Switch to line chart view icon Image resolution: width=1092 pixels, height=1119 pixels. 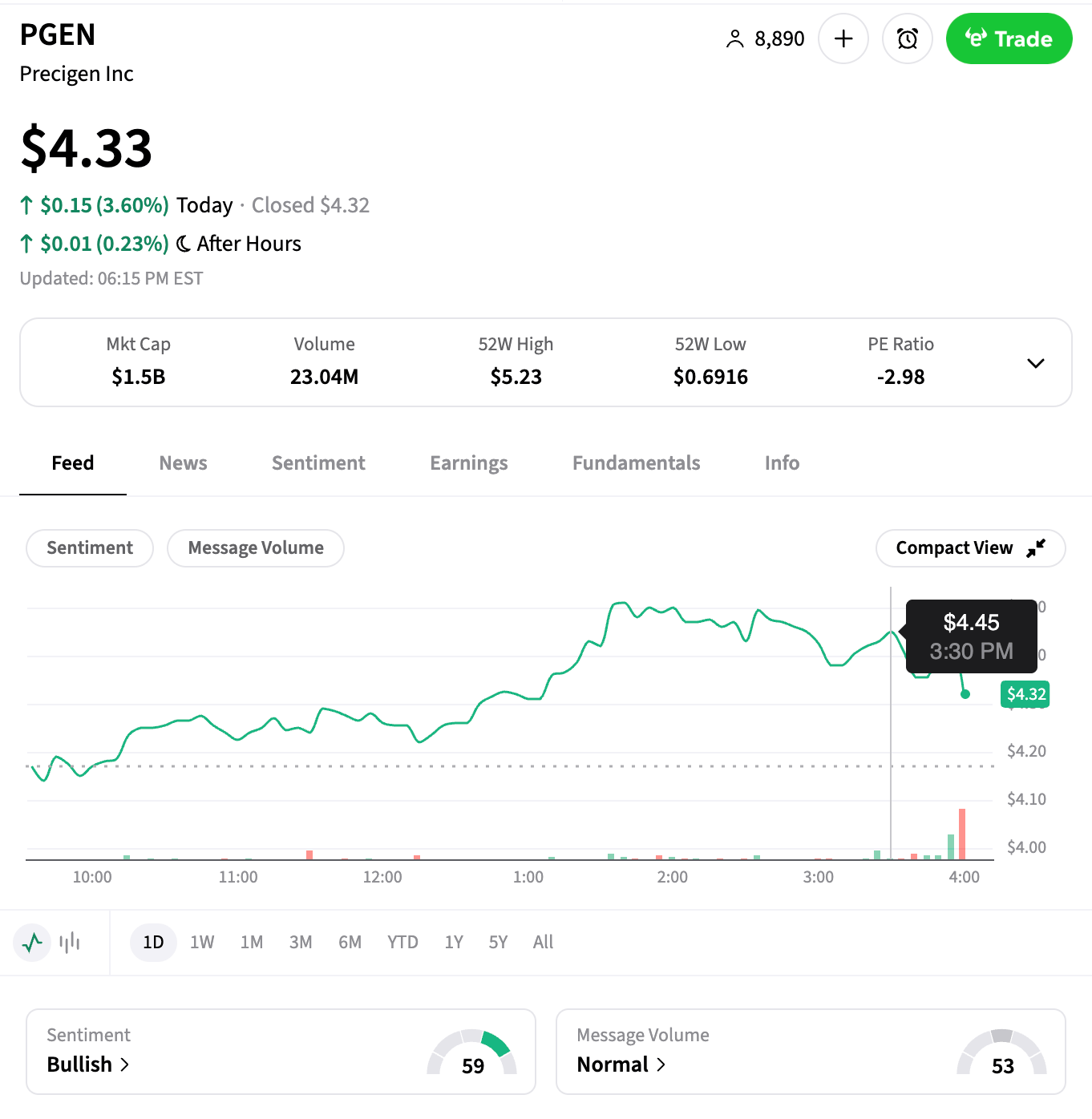click(33, 942)
